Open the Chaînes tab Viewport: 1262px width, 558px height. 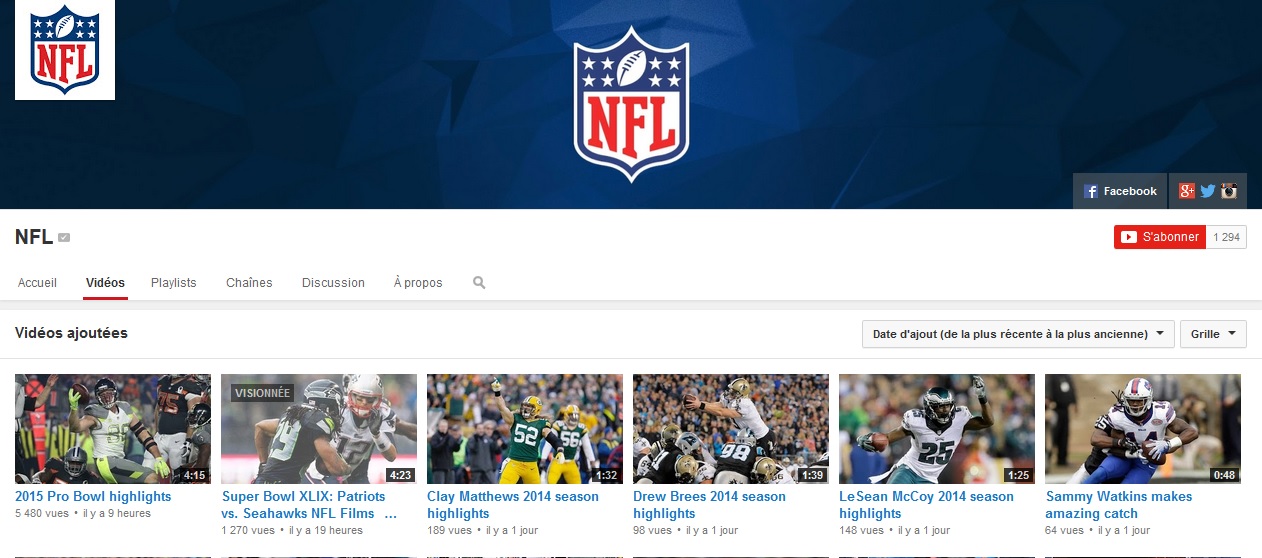click(249, 283)
